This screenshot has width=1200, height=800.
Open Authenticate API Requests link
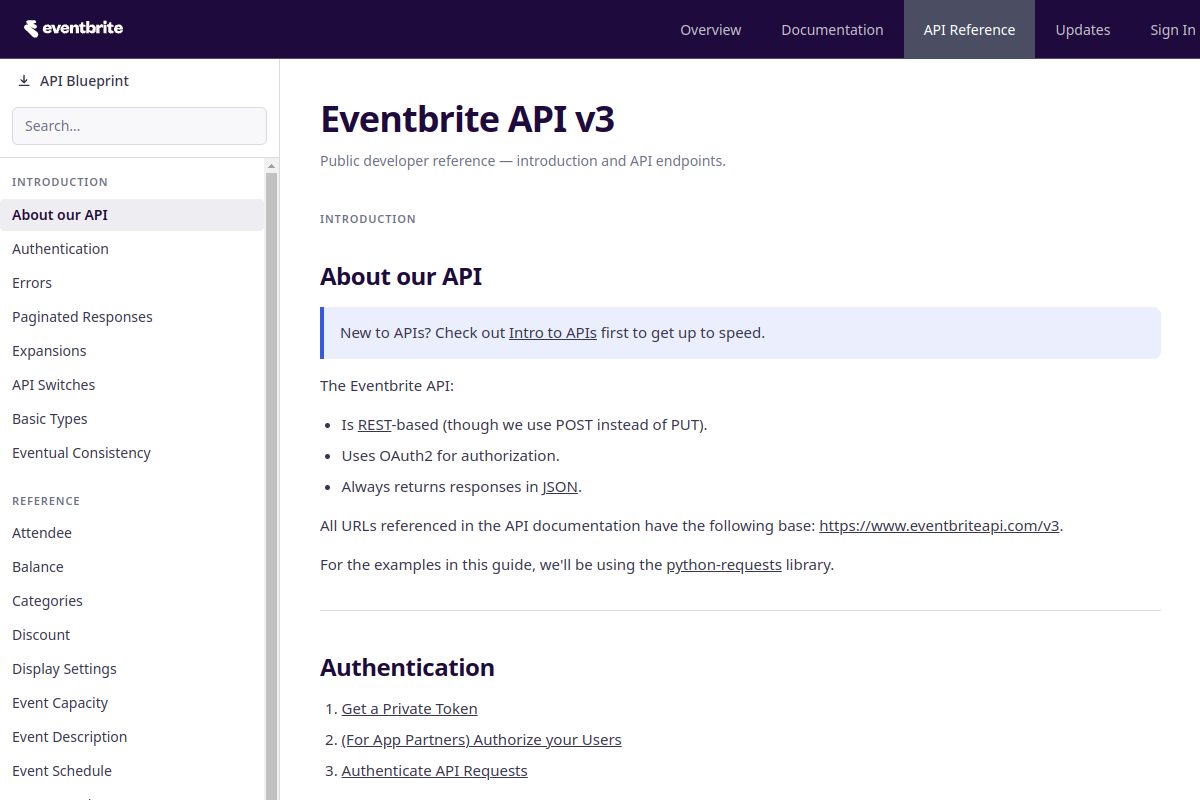434,771
